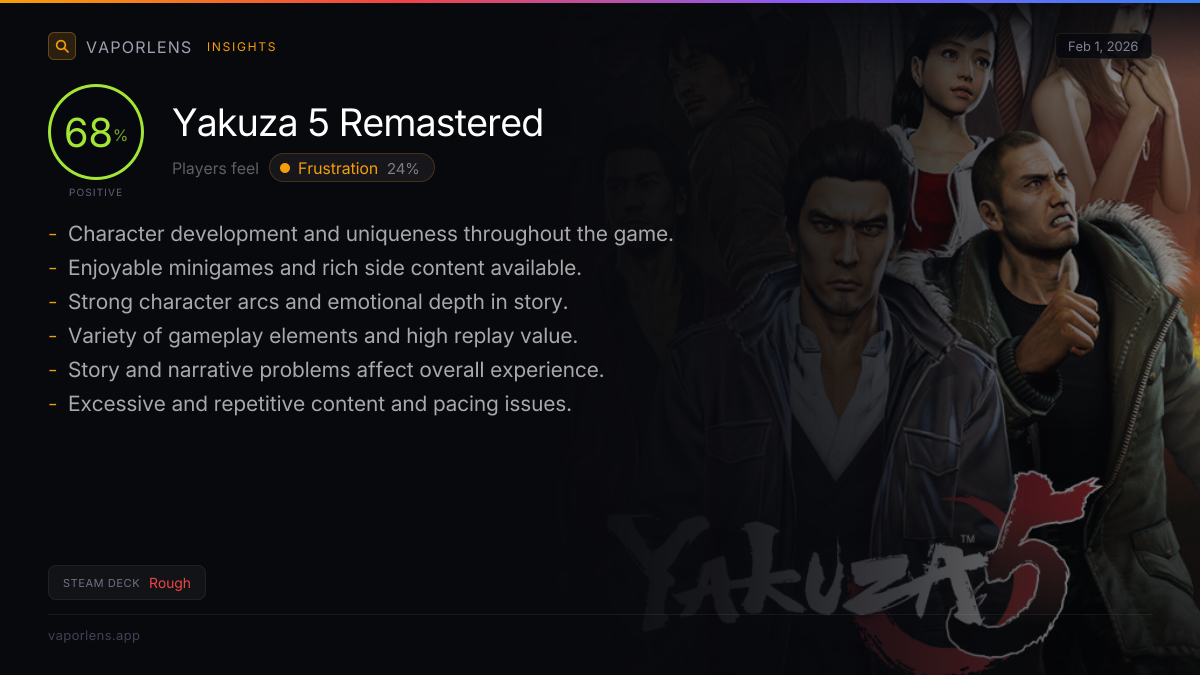Click the Yakuza 5 Remastered title

(x=358, y=123)
